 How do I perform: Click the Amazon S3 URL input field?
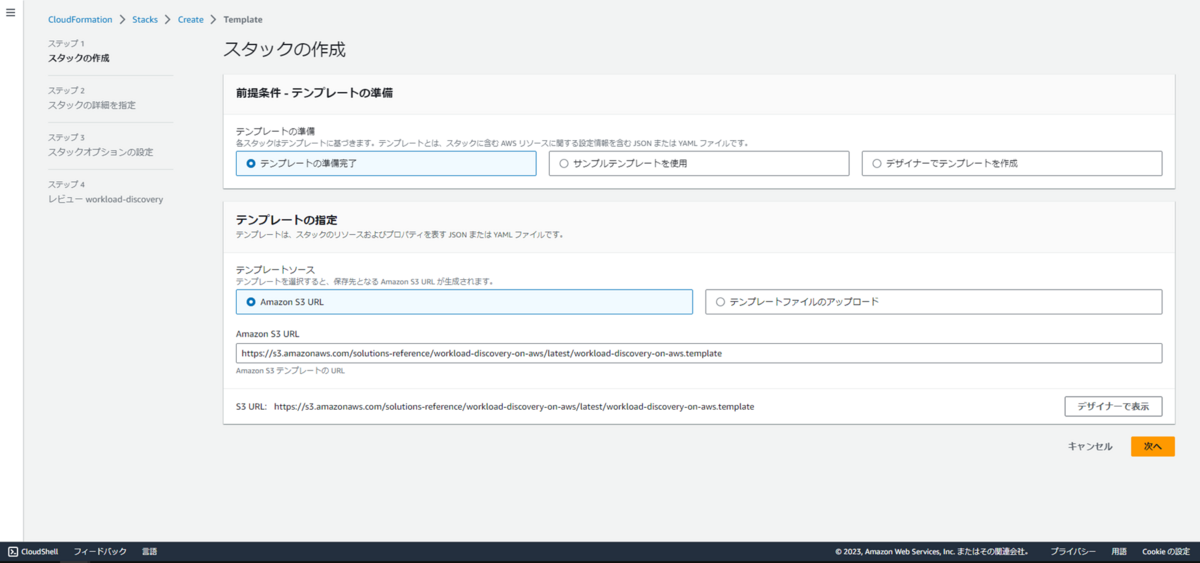tap(699, 353)
